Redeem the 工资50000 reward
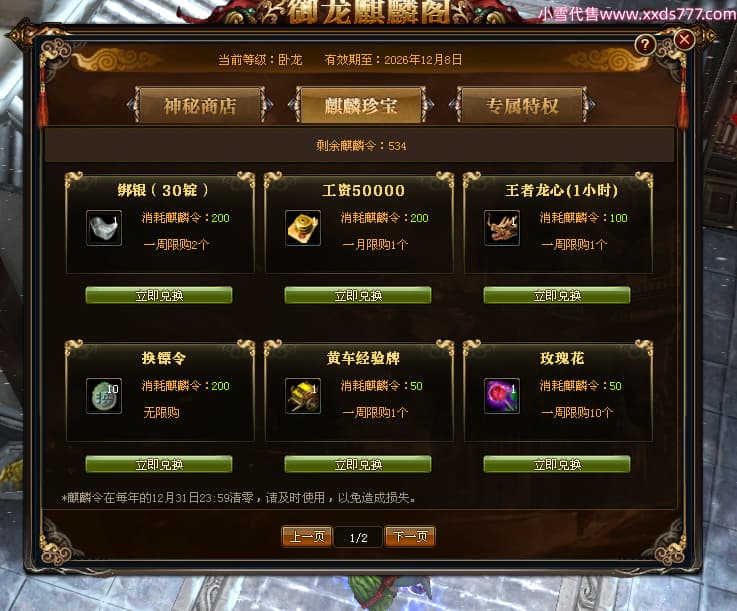The width and height of the screenshot is (737, 611). [x=358, y=295]
